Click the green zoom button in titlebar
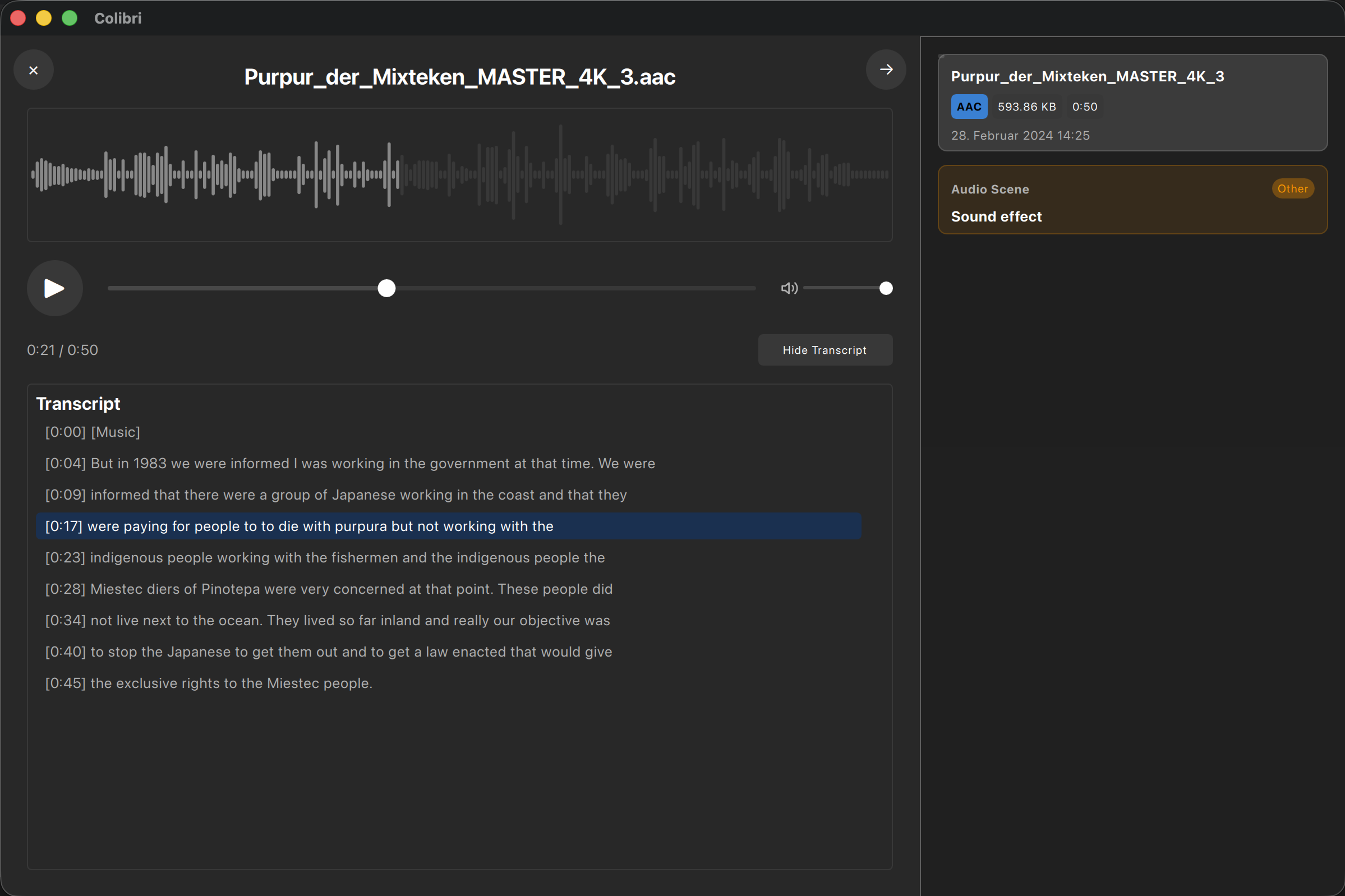The height and width of the screenshot is (896, 1345). point(69,18)
